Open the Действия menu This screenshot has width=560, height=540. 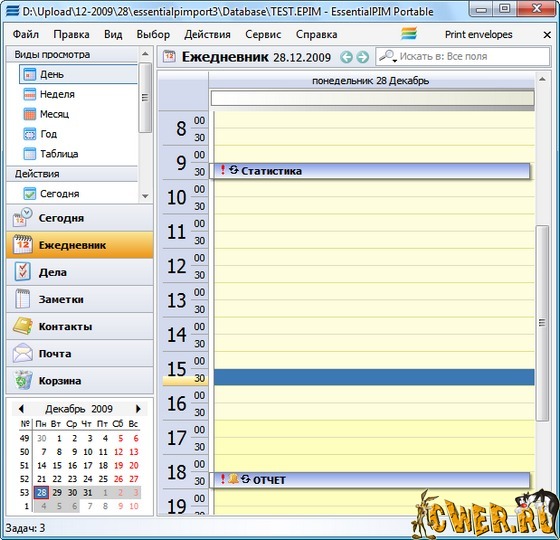(x=208, y=34)
